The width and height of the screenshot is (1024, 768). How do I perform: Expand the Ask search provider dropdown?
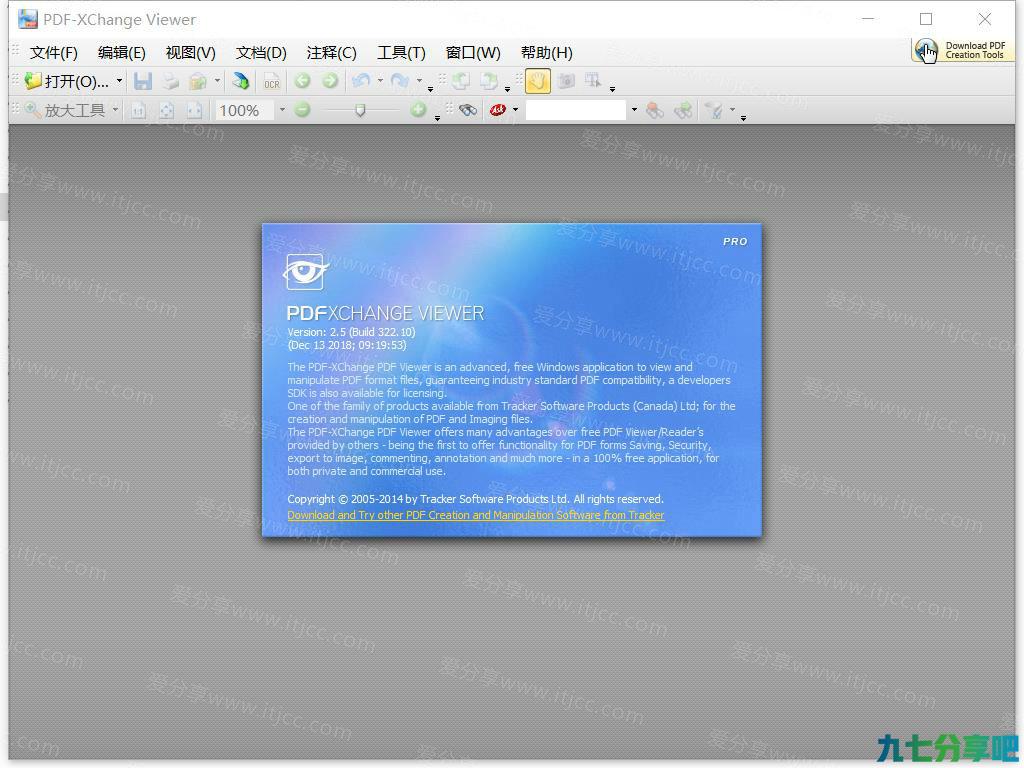click(x=515, y=110)
